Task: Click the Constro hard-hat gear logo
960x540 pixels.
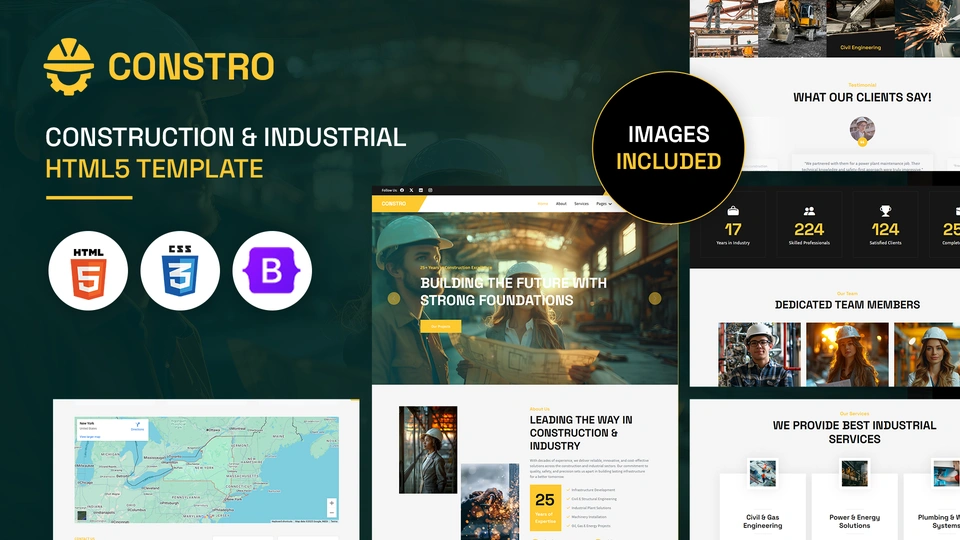Action: coord(69,67)
